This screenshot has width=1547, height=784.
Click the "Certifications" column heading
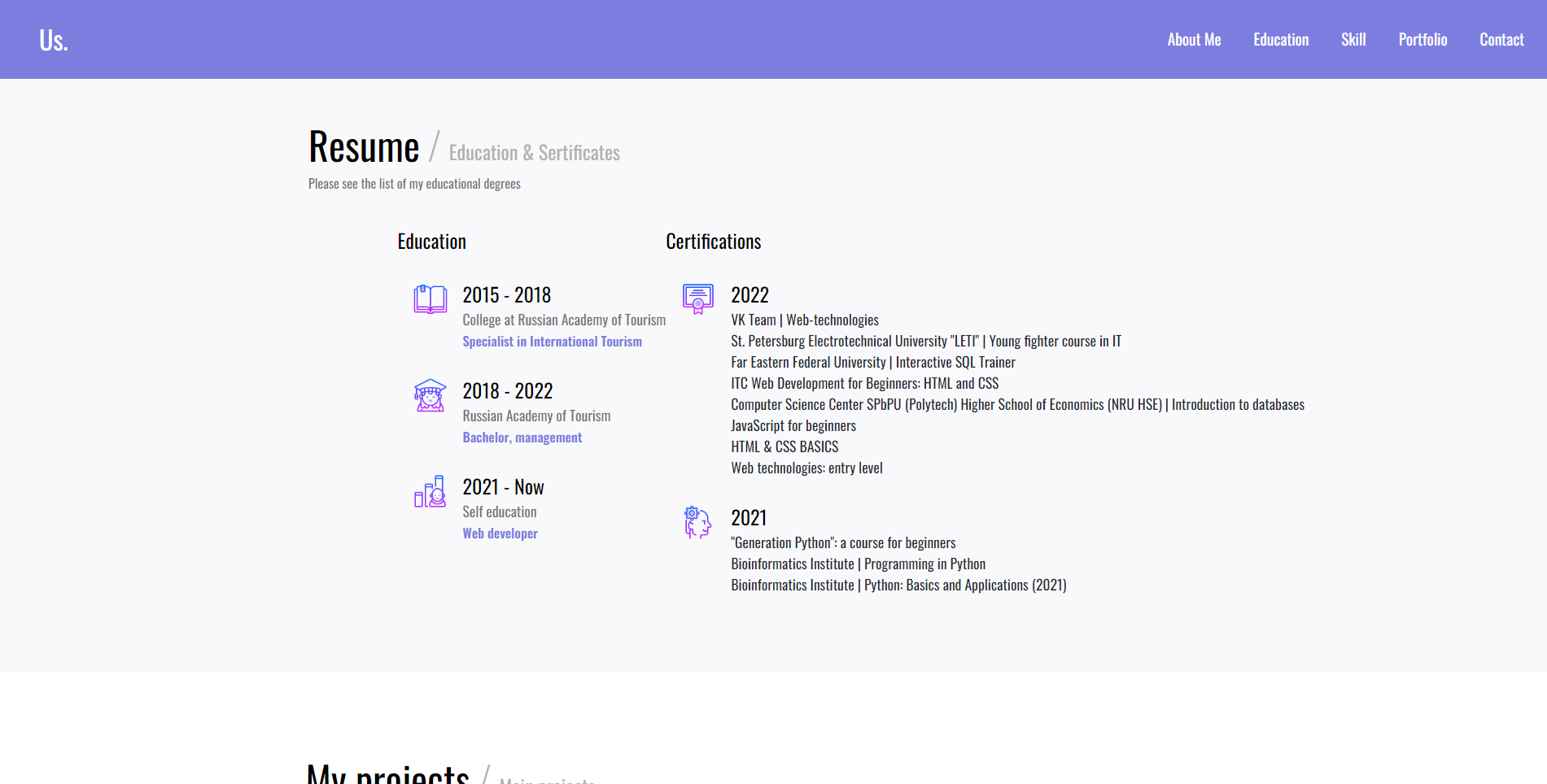tap(714, 242)
